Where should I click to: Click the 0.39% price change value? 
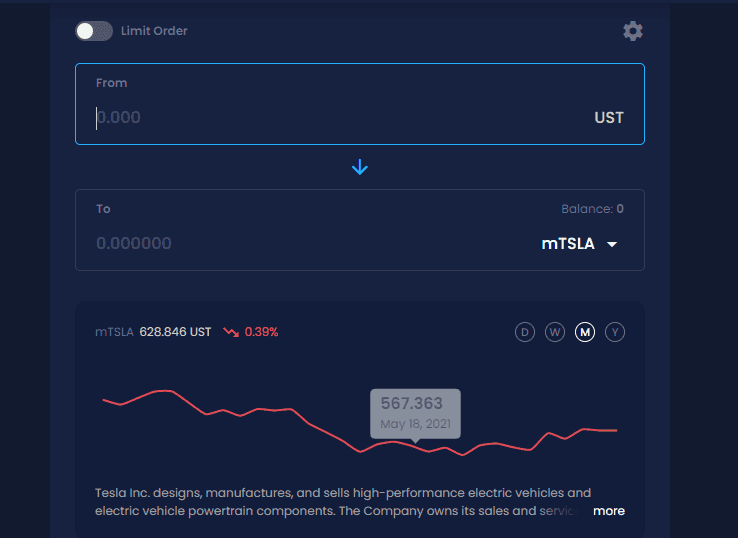[x=261, y=332]
